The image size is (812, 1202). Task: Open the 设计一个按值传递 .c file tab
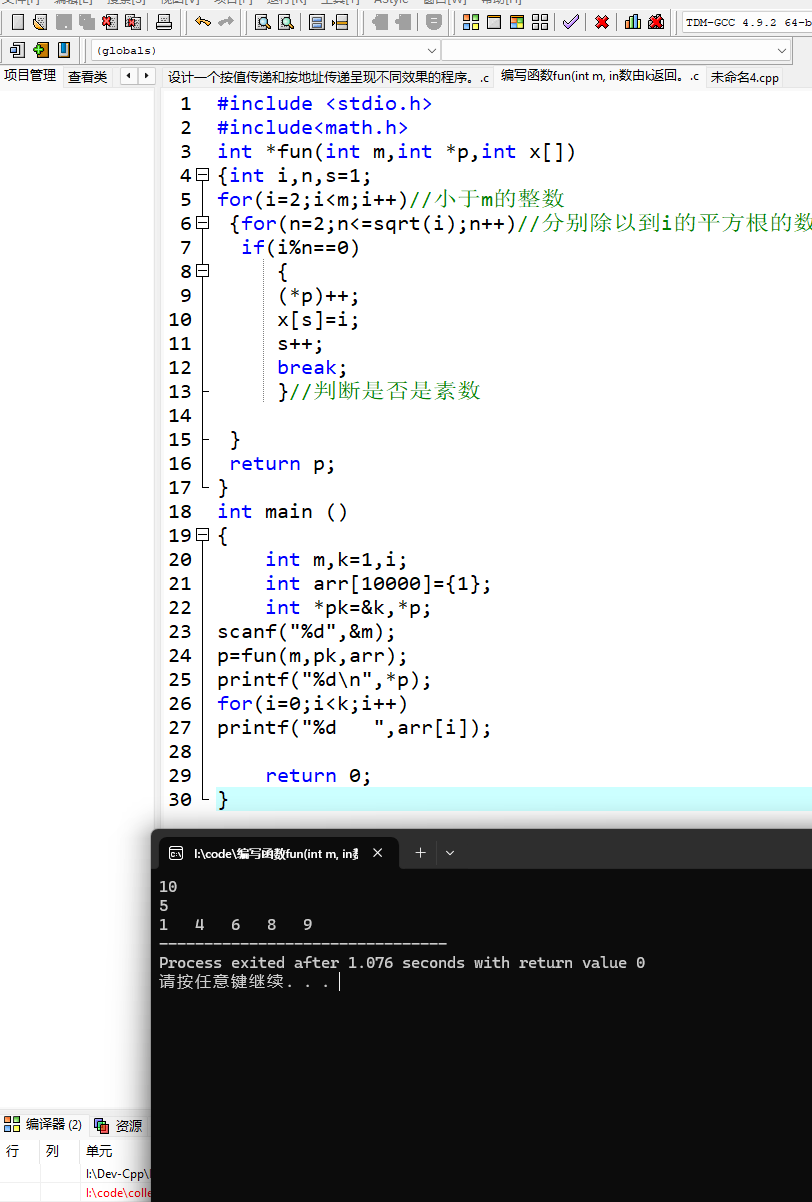coord(328,77)
